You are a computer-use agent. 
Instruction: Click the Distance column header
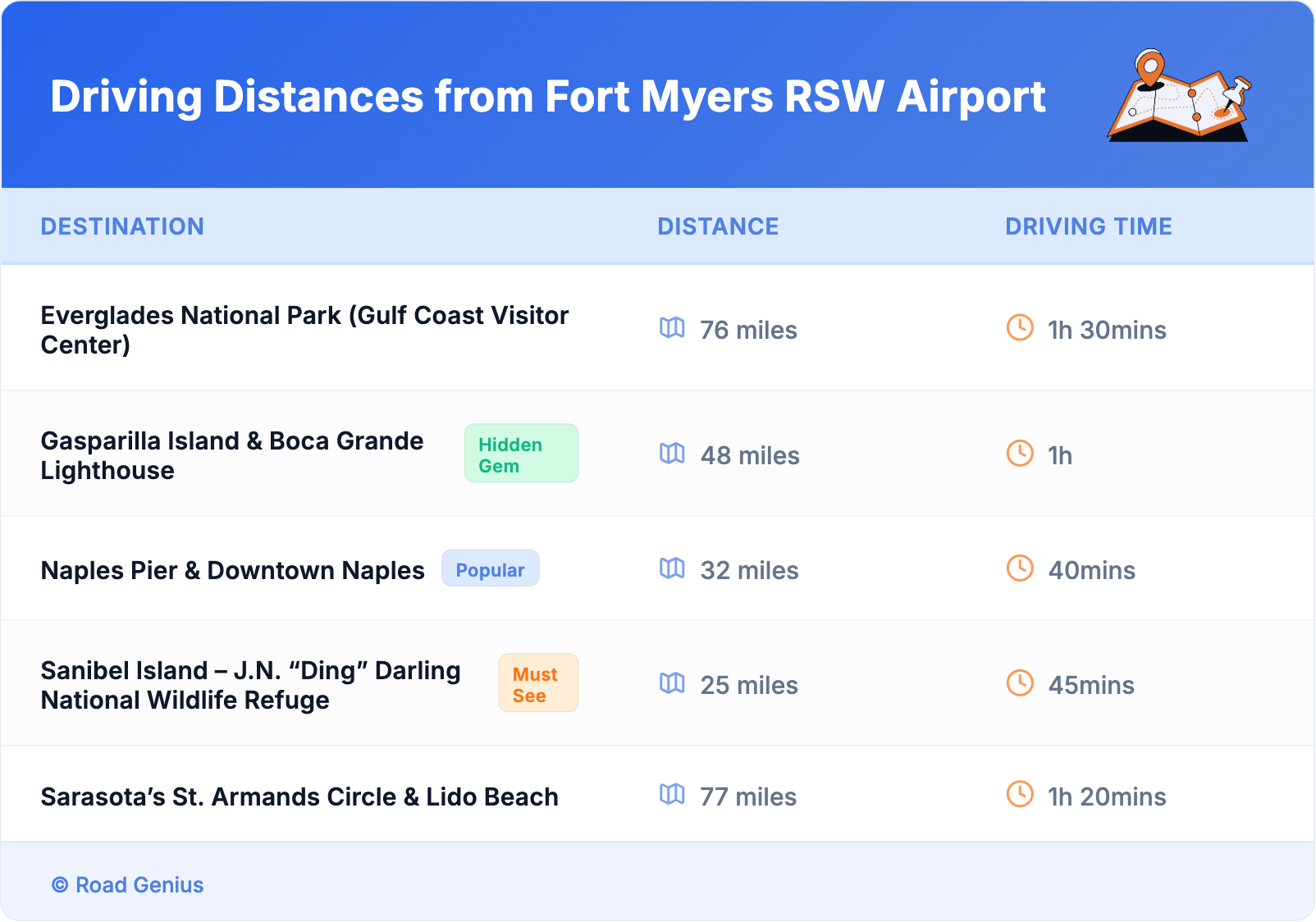pos(718,226)
